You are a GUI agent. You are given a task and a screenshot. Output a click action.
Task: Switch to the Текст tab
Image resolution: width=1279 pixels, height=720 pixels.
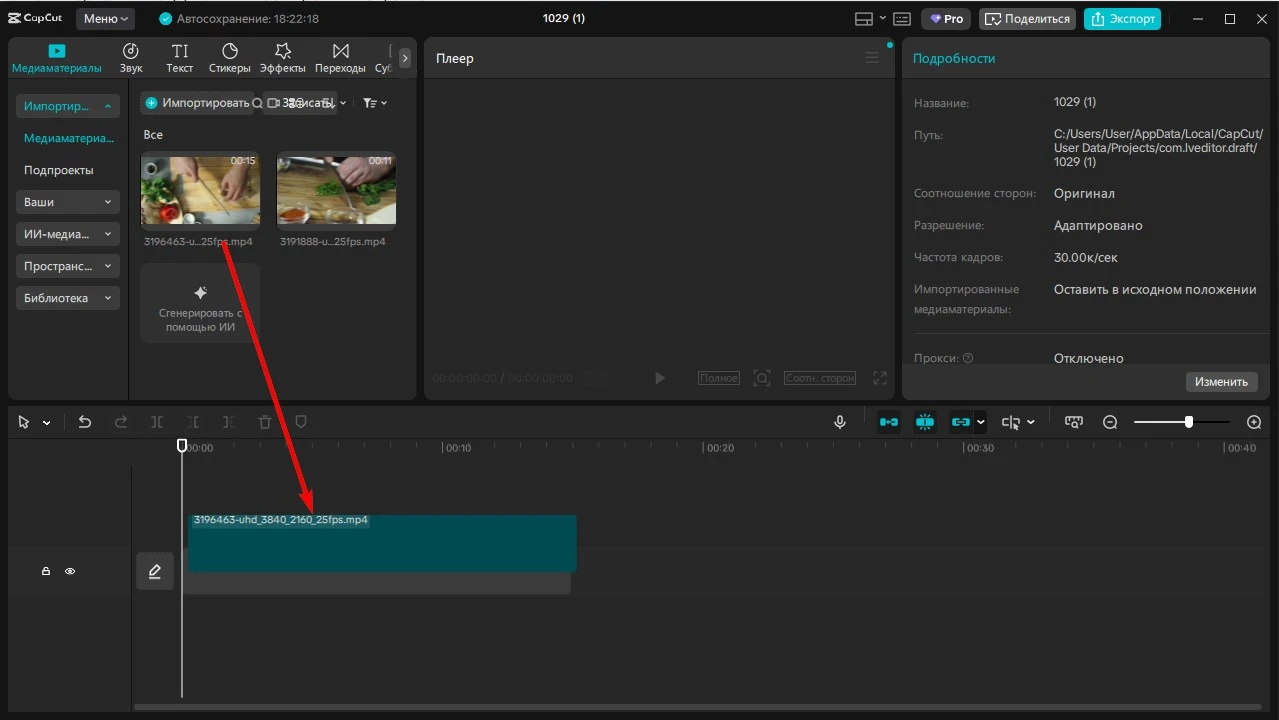[x=180, y=58]
